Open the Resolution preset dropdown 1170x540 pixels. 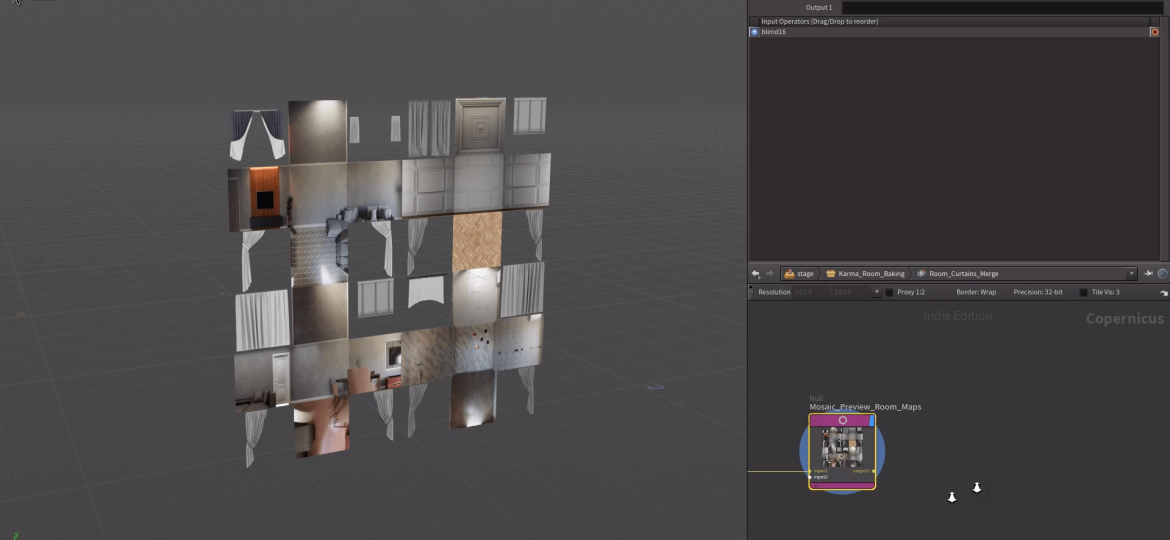[877, 292]
